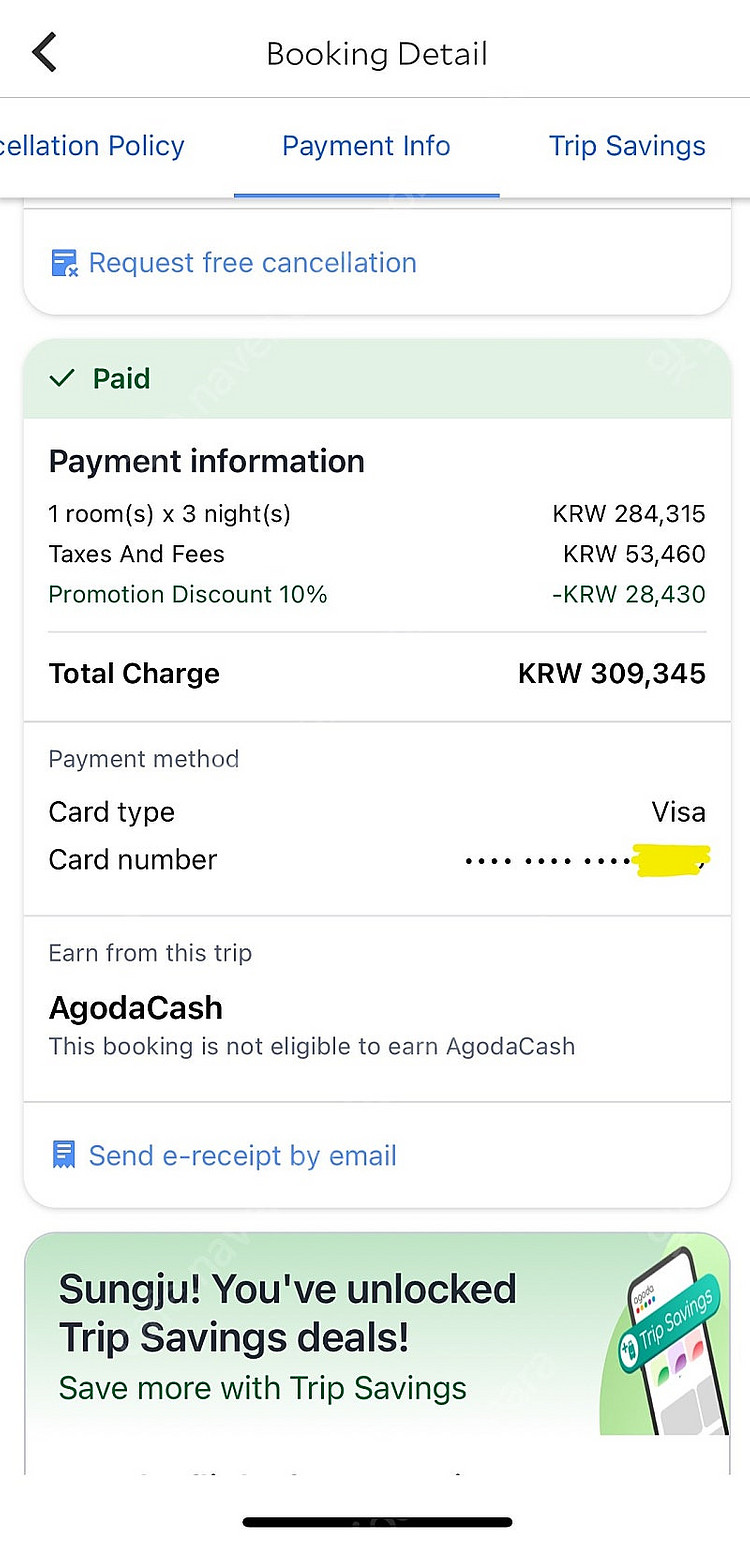This screenshot has height=1543, width=750.
Task: Tap the AgodaCash heading
Action: tap(135, 1008)
